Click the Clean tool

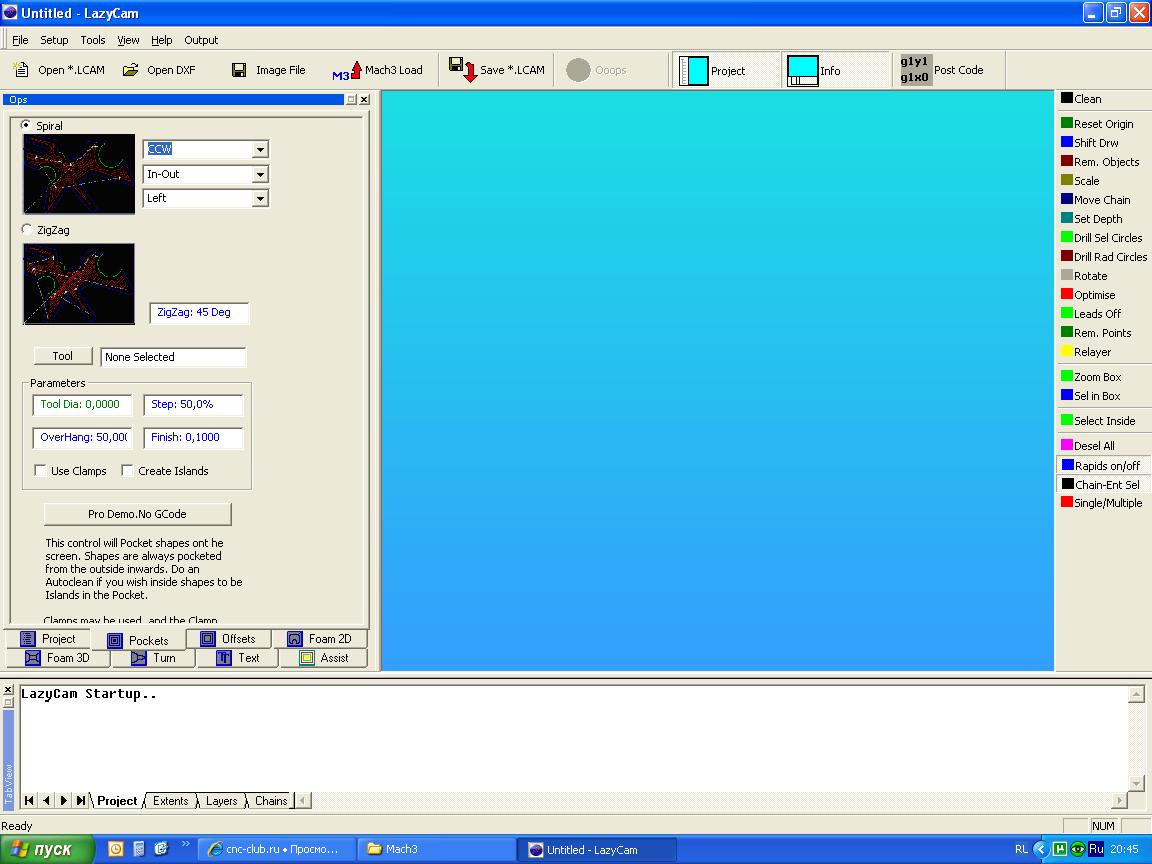click(1081, 98)
